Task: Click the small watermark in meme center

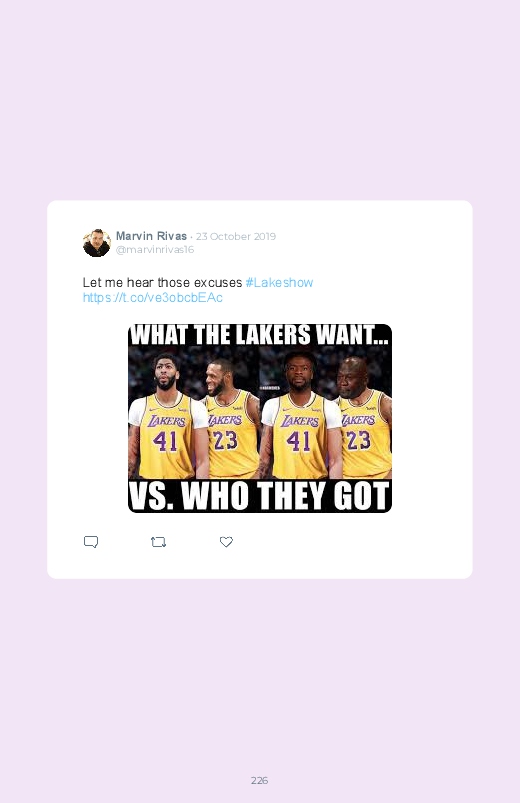Action: 269,388
